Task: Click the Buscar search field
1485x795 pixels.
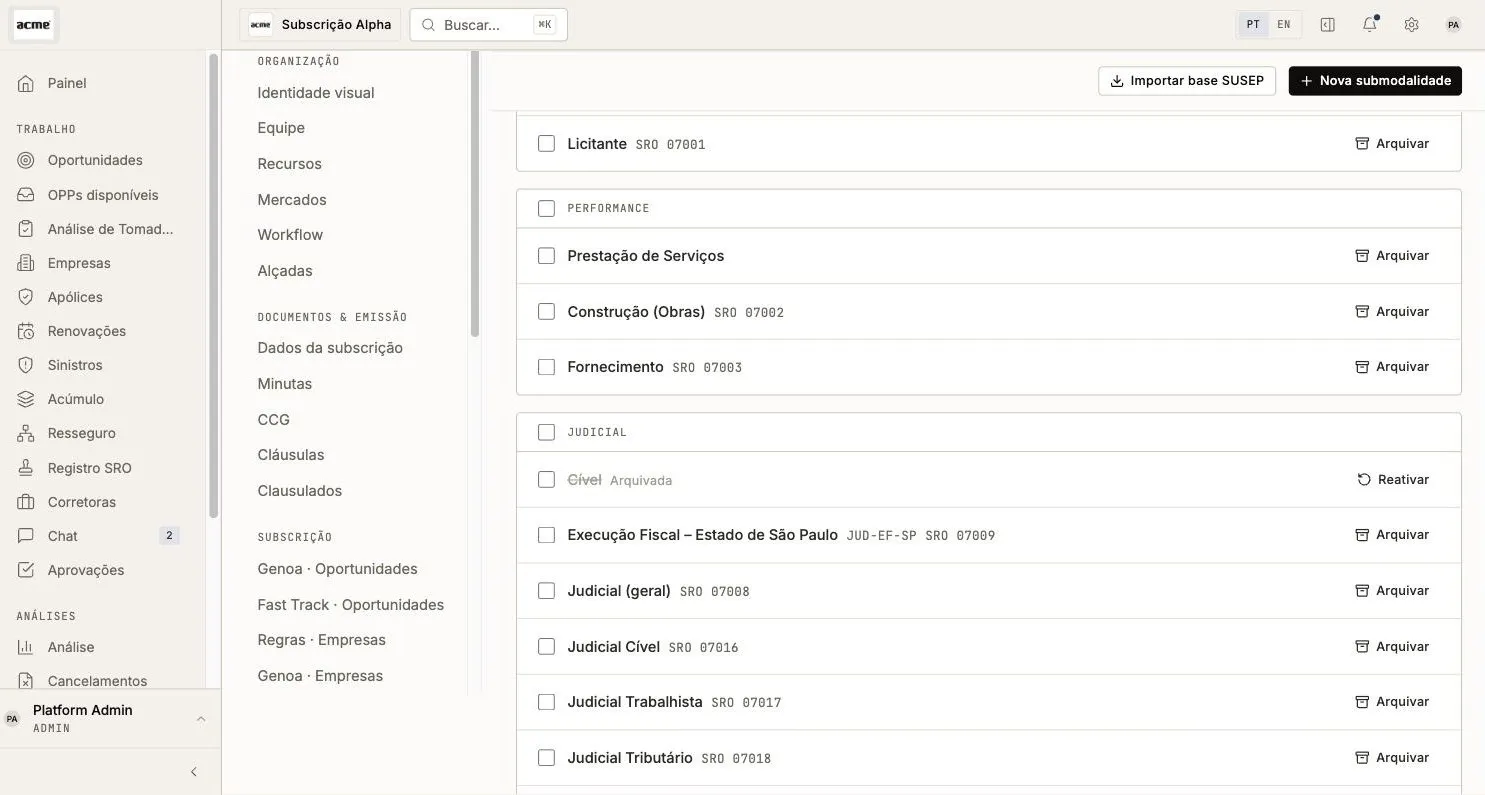Action: (488, 25)
